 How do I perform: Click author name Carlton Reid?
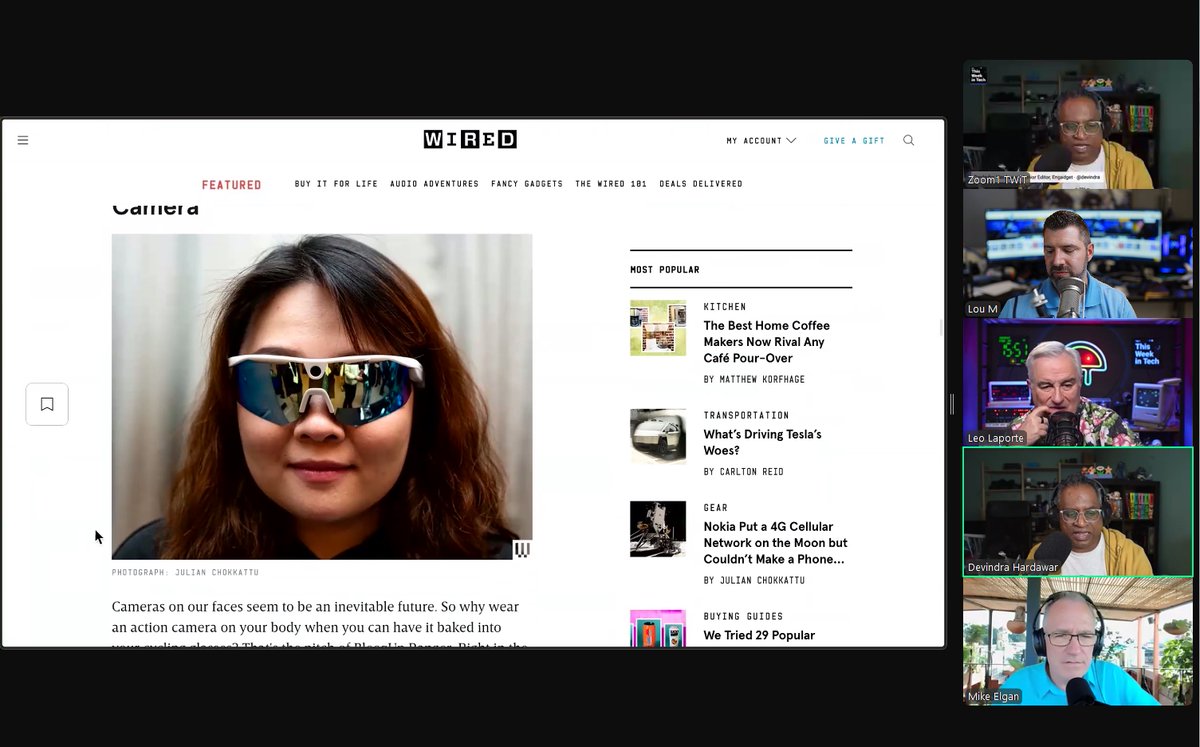click(751, 472)
